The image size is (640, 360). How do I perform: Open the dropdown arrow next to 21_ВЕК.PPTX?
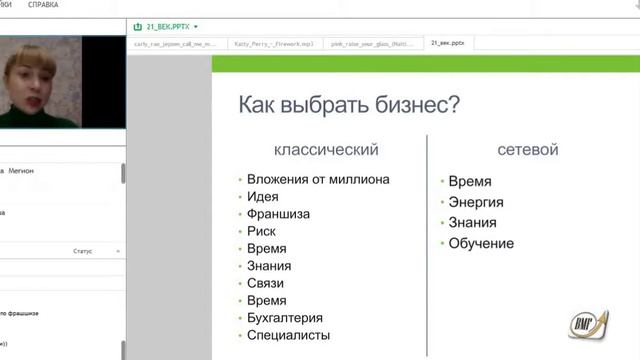point(196,27)
